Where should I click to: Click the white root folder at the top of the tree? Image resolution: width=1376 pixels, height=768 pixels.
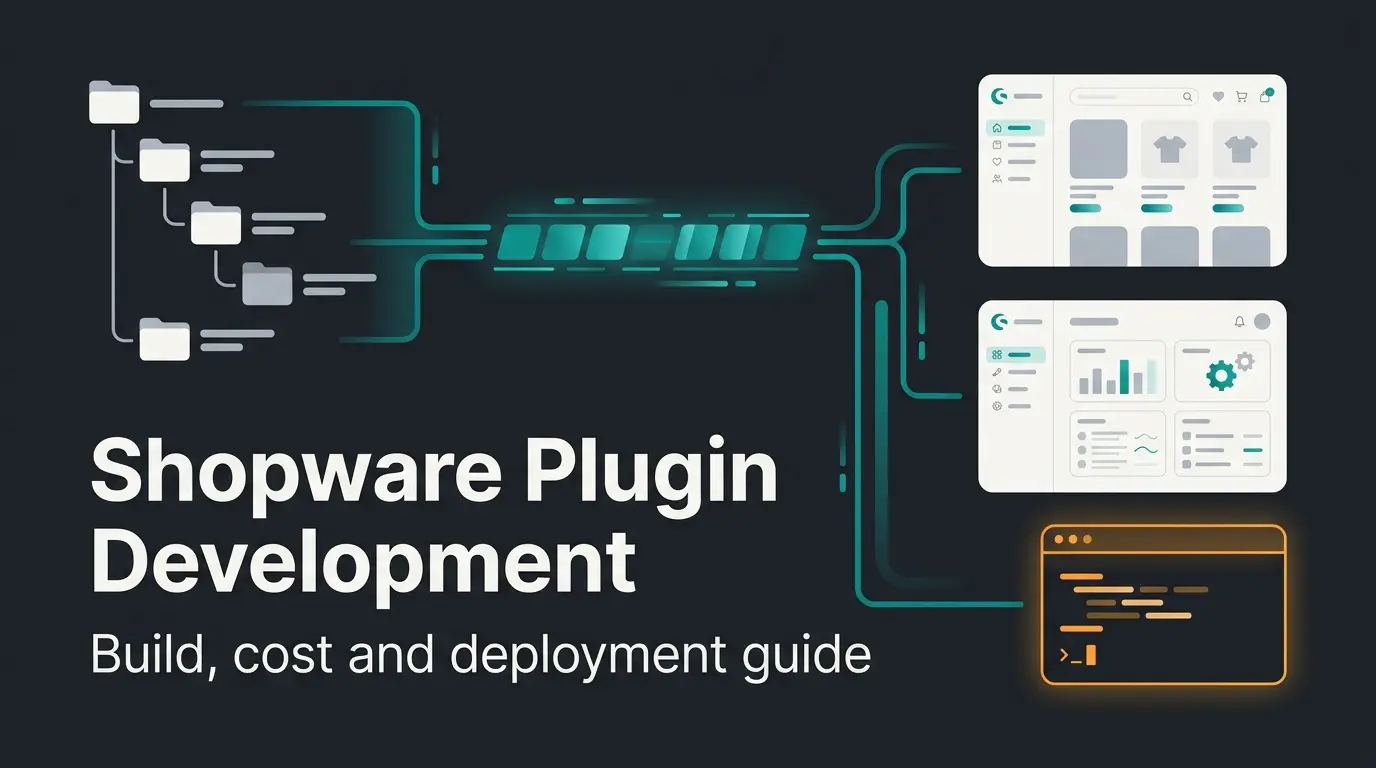point(114,103)
